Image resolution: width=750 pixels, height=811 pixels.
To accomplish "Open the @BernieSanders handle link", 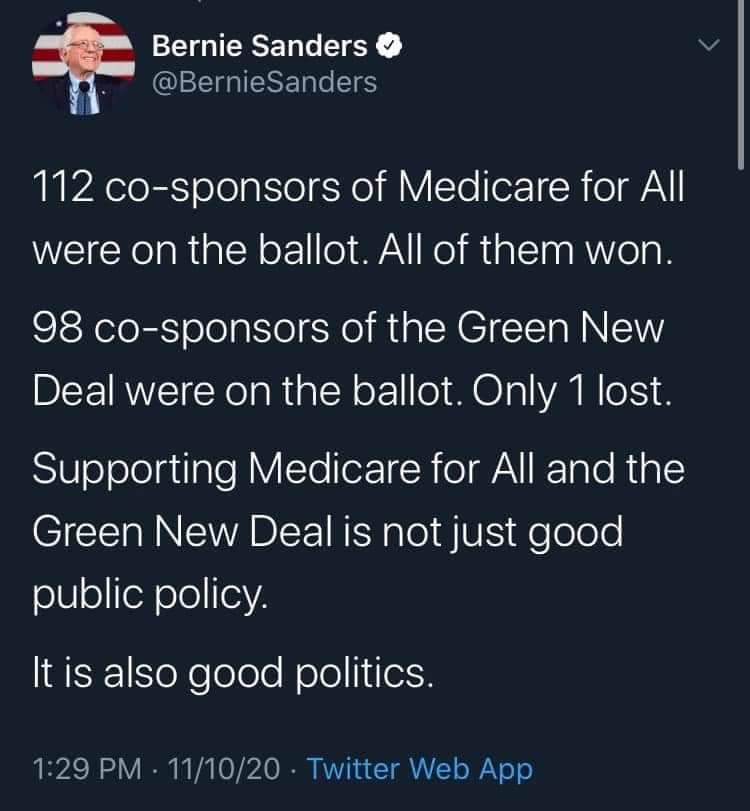I will pos(264,81).
